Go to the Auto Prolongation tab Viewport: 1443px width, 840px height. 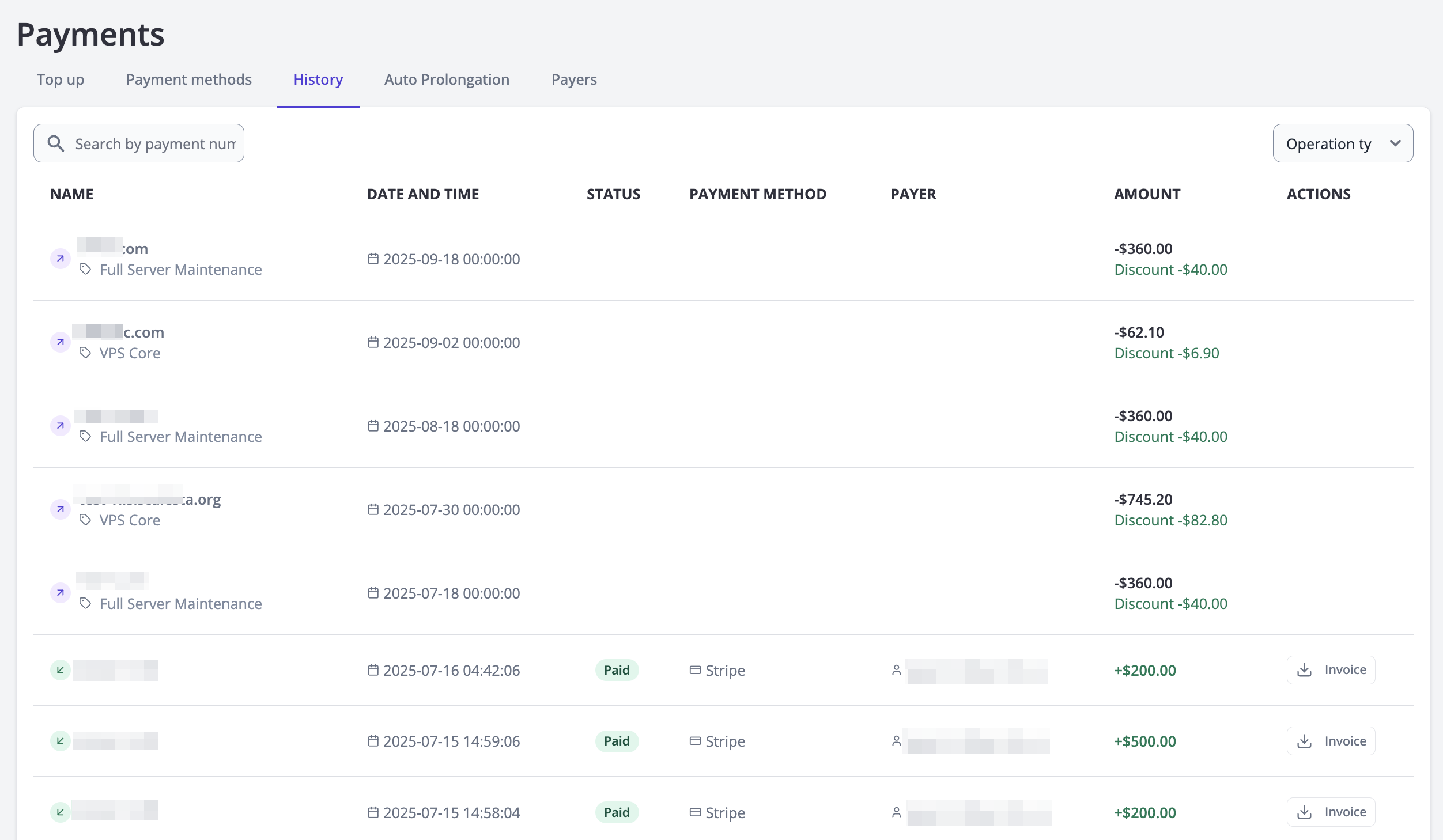[447, 80]
